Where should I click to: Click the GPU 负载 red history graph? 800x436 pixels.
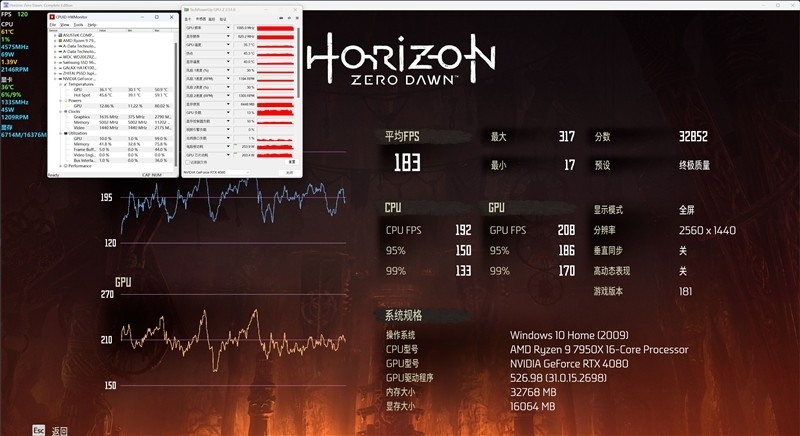coord(276,112)
